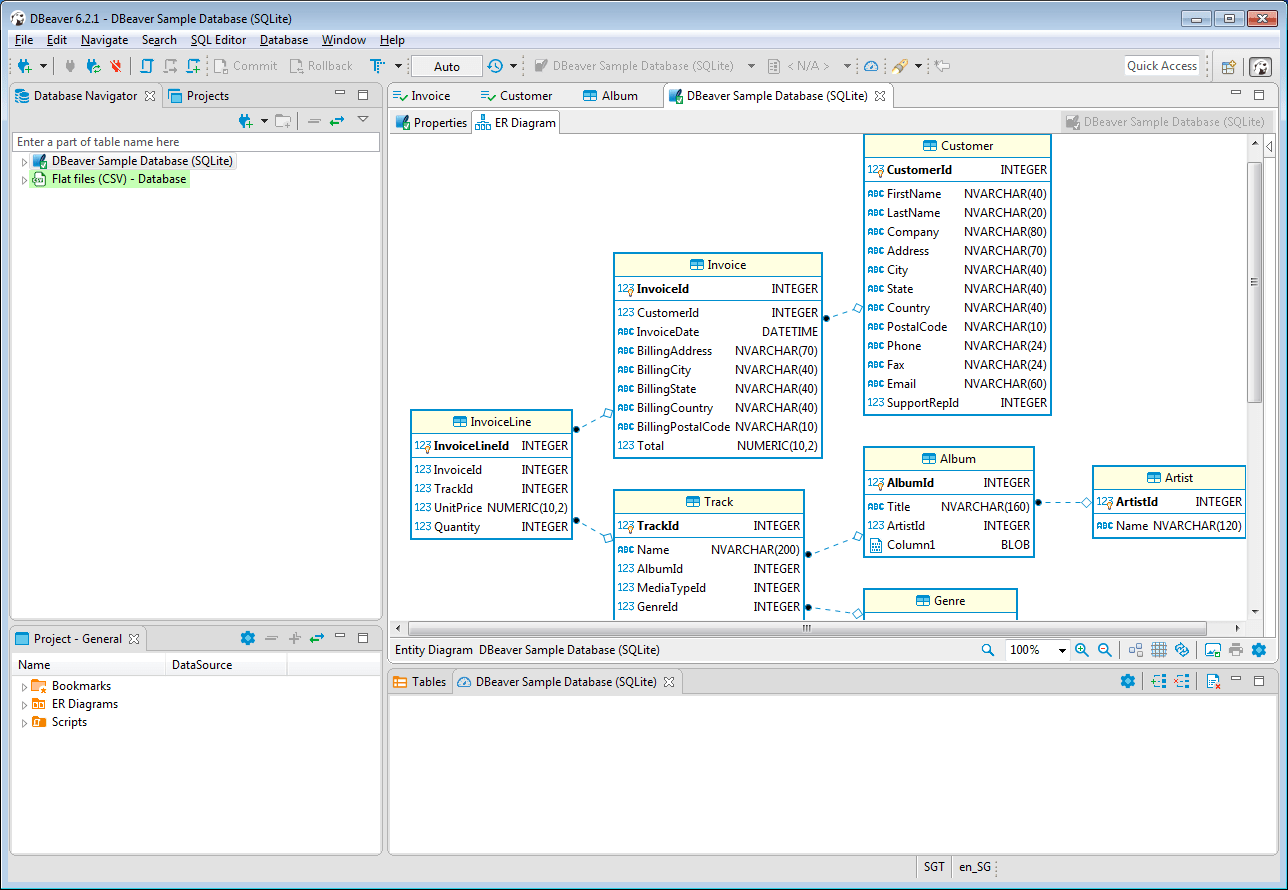Click the New SQL script icon with plus
The image size is (1288, 890).
point(194,66)
